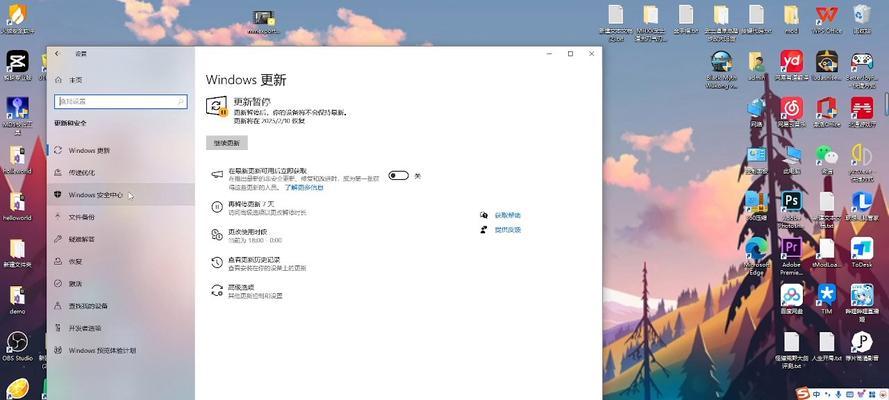Open Recovery (恢复) in the sidebar

click(x=121, y=261)
